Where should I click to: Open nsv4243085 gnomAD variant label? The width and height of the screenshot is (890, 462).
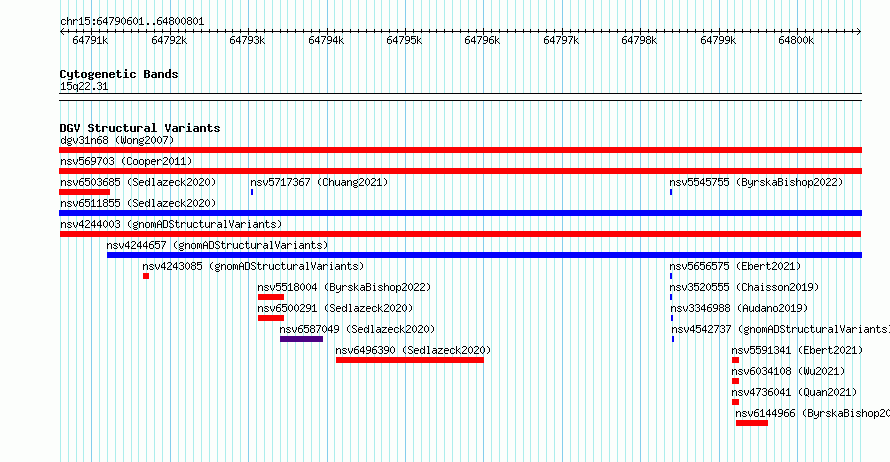point(253,266)
